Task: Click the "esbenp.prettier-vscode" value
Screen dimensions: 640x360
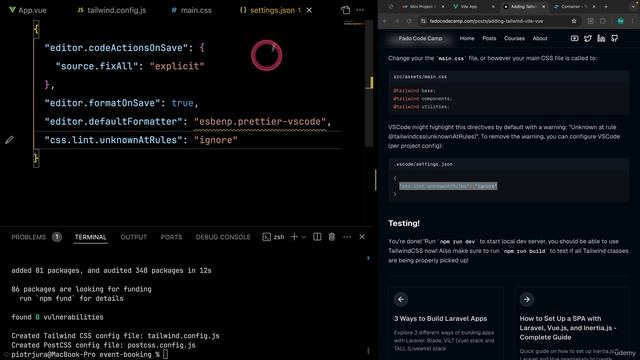Action: 260,122
